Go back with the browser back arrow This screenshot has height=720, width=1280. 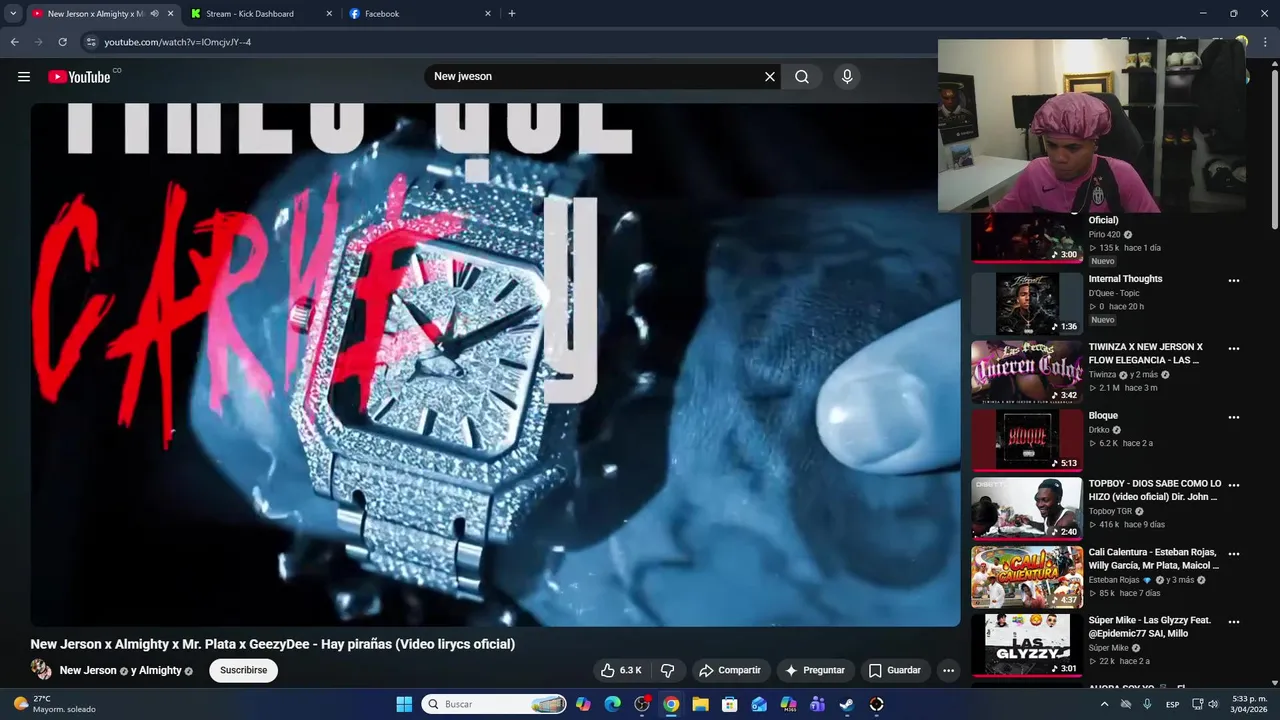14,42
